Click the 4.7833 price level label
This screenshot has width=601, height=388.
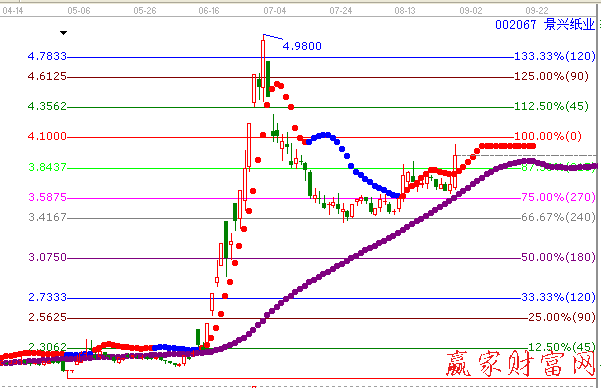47,56
